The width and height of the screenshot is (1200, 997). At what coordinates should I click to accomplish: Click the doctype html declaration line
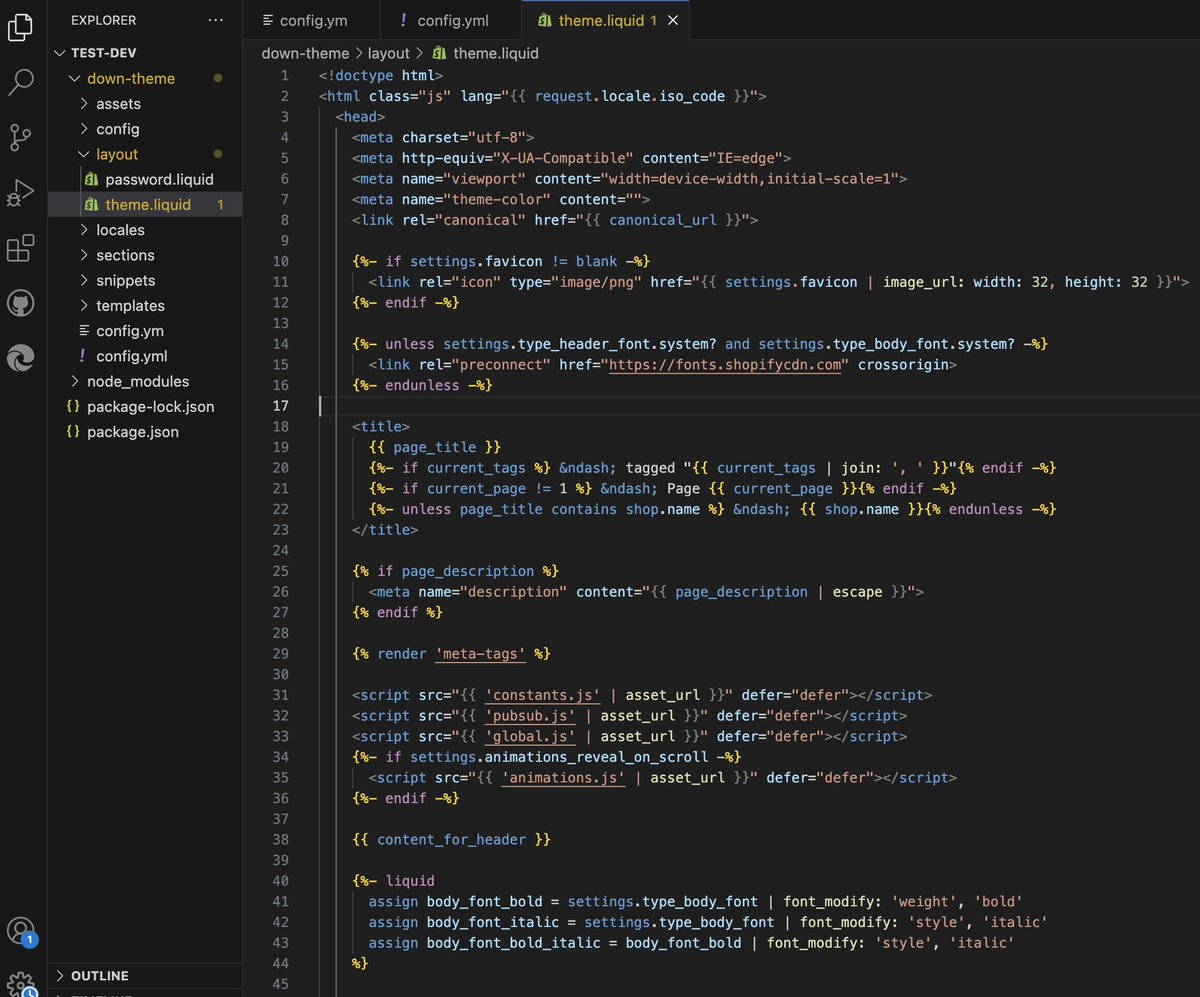point(381,75)
